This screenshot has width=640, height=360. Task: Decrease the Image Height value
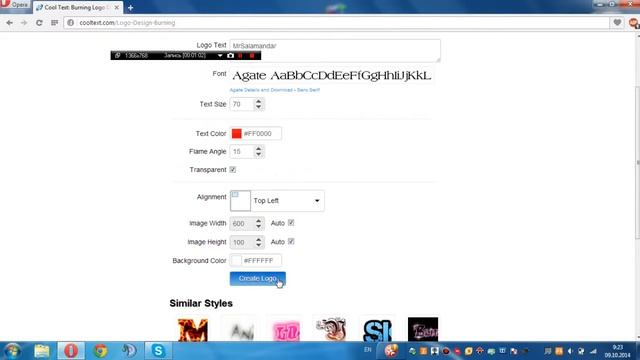[x=258, y=245]
